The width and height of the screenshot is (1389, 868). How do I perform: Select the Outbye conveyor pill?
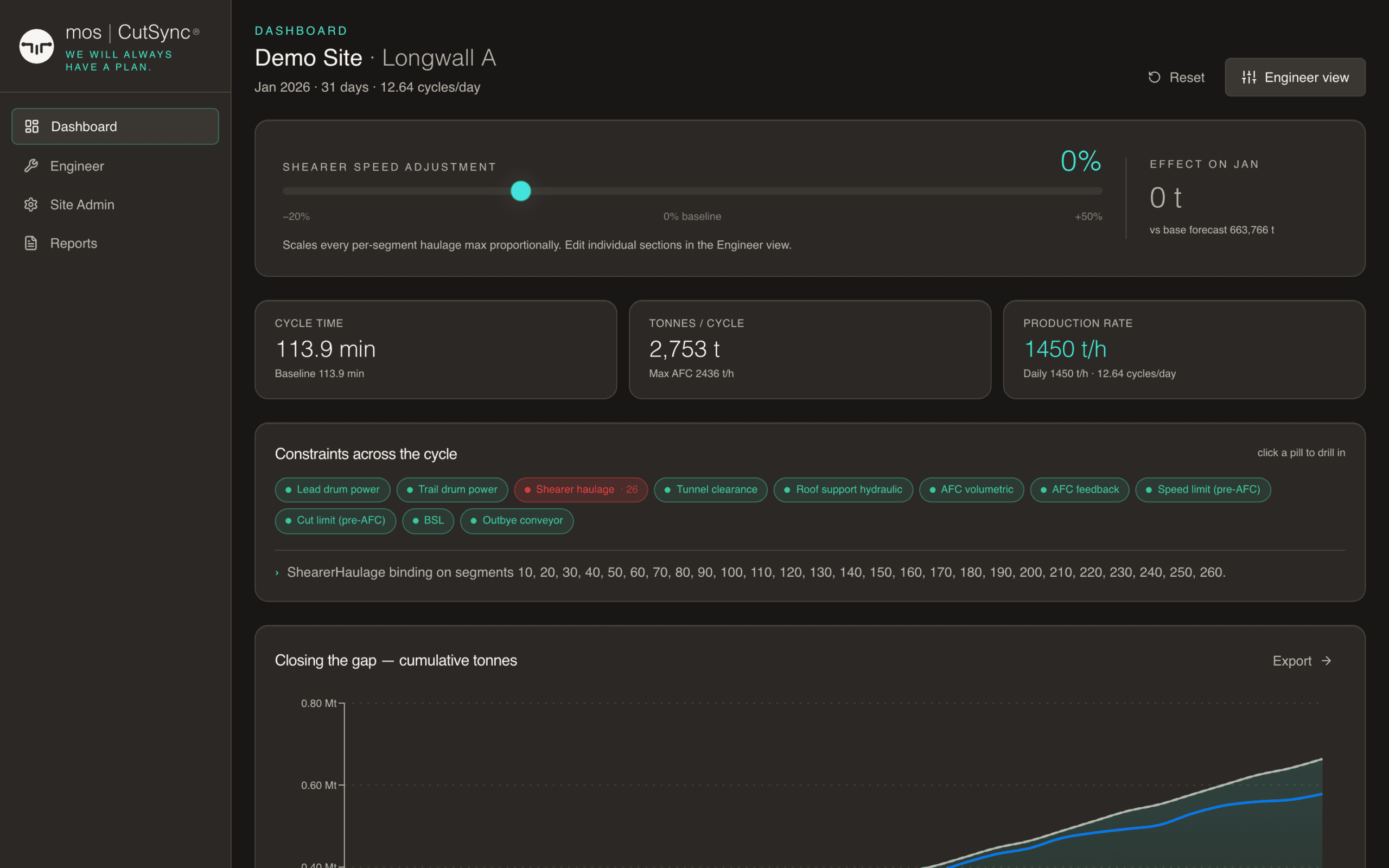tap(517, 521)
